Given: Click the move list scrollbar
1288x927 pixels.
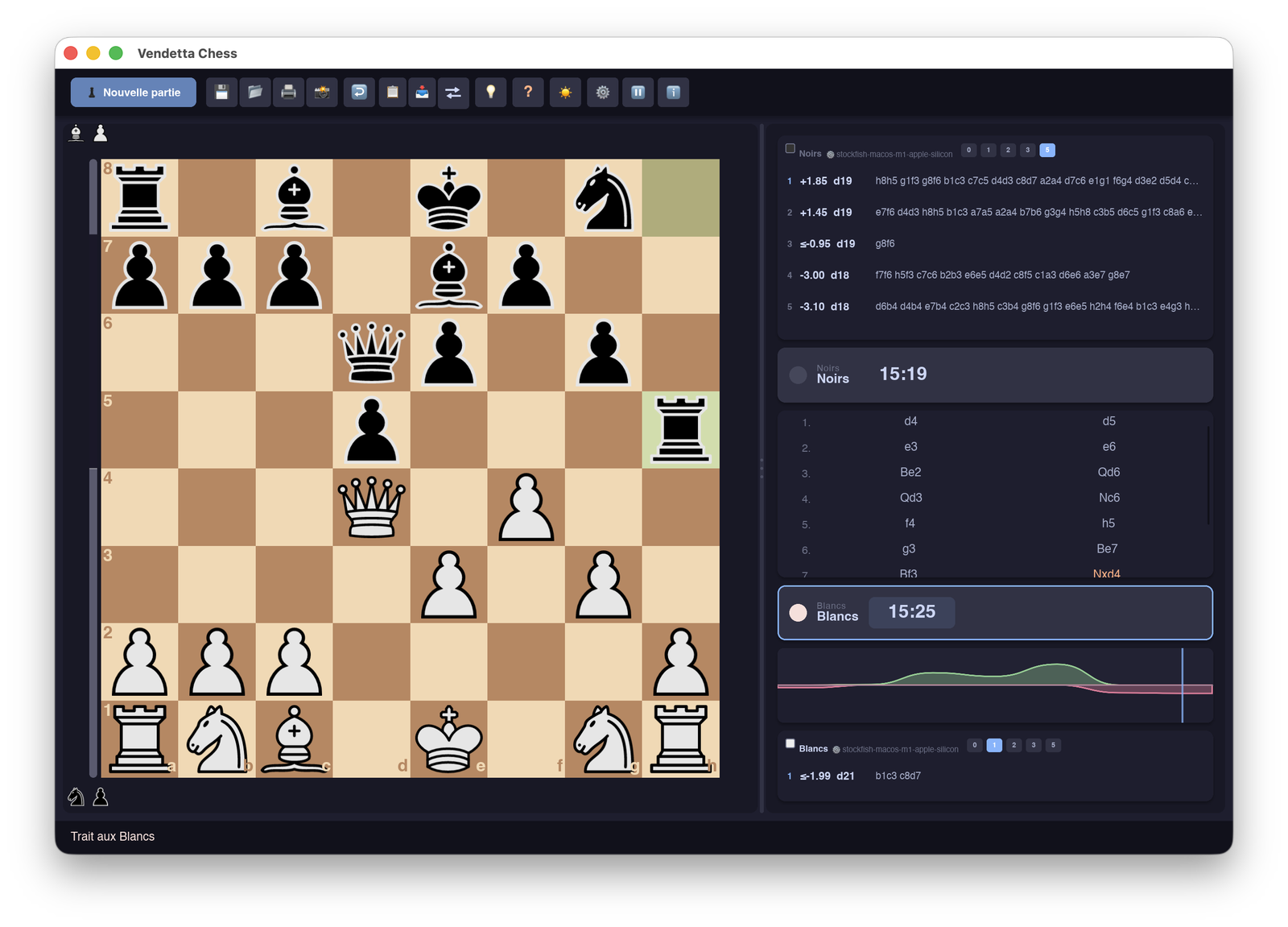Looking at the screenshot, I should (x=1208, y=476).
